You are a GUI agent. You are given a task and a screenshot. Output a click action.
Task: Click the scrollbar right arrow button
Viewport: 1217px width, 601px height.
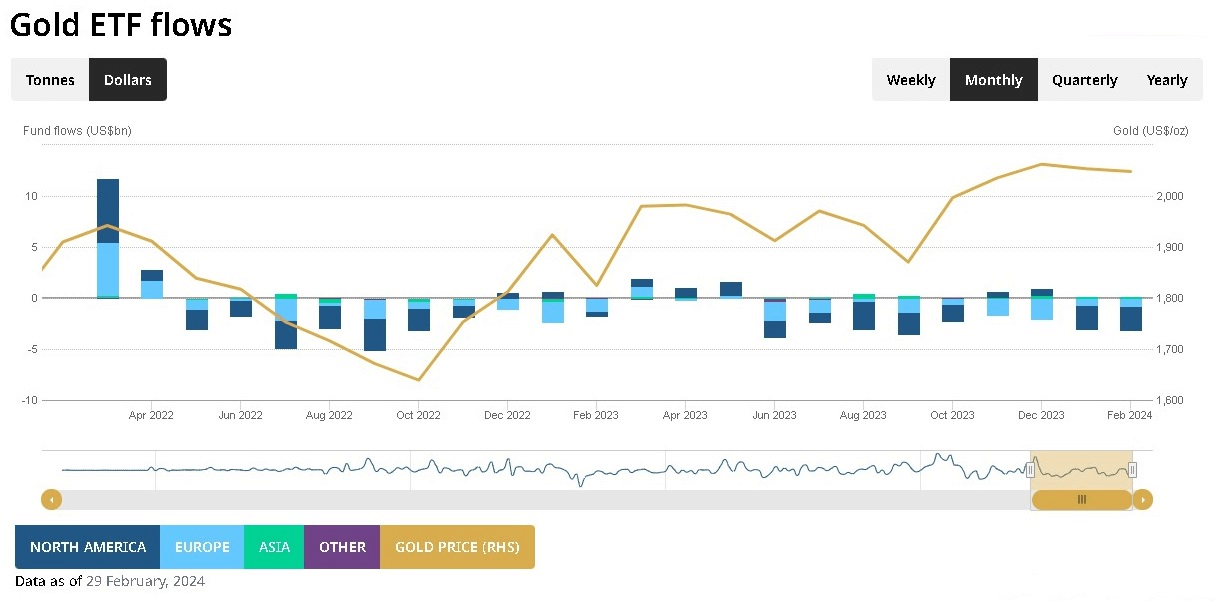pos(1142,499)
